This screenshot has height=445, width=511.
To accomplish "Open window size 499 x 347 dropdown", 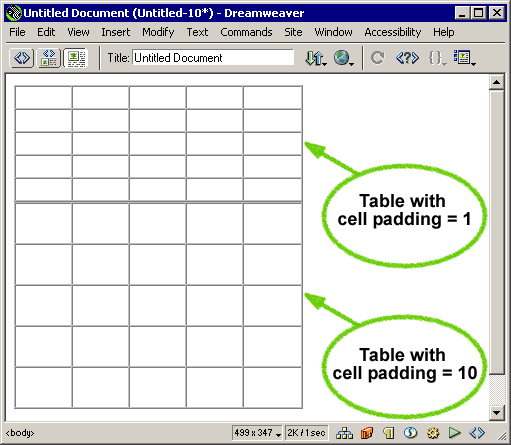I will click(x=257, y=433).
